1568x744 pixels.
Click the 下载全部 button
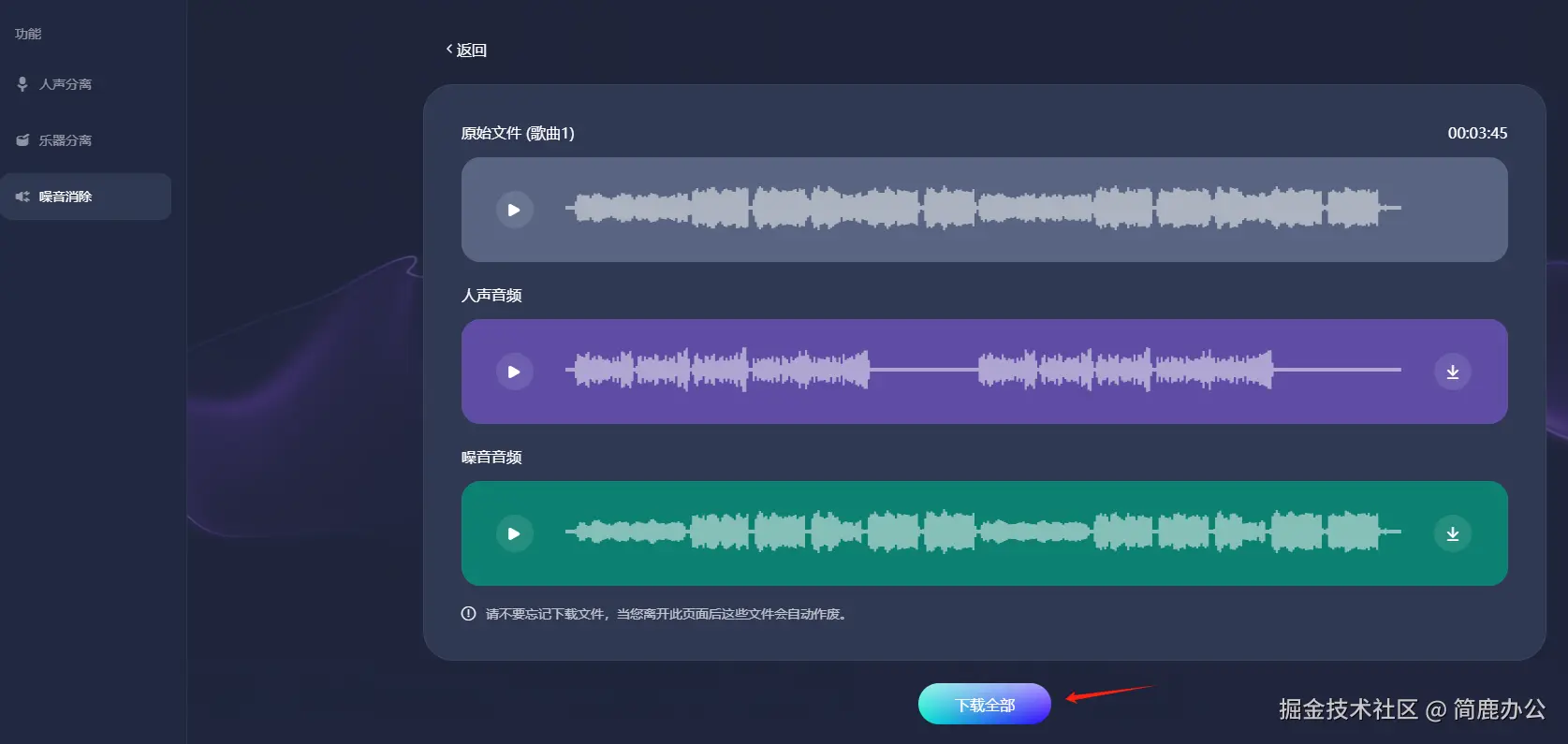pyautogui.click(x=985, y=704)
